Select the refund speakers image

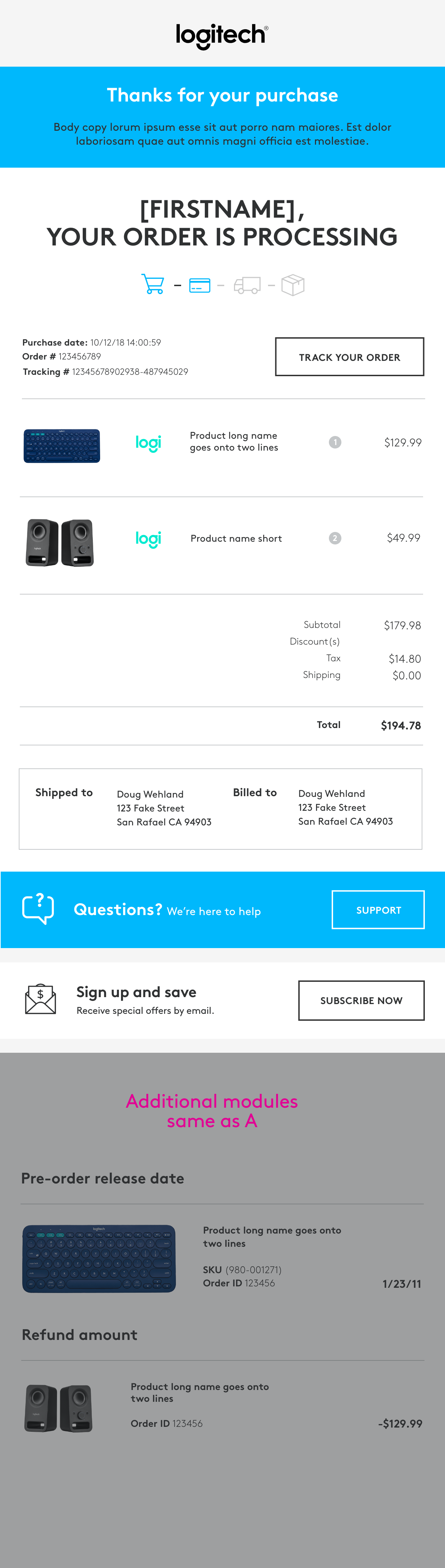(59, 1408)
